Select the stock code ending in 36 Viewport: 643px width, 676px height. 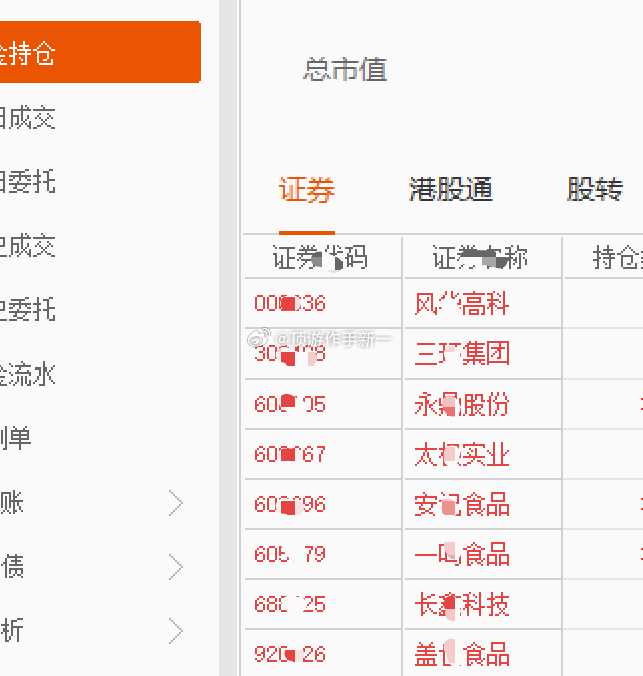[290, 304]
